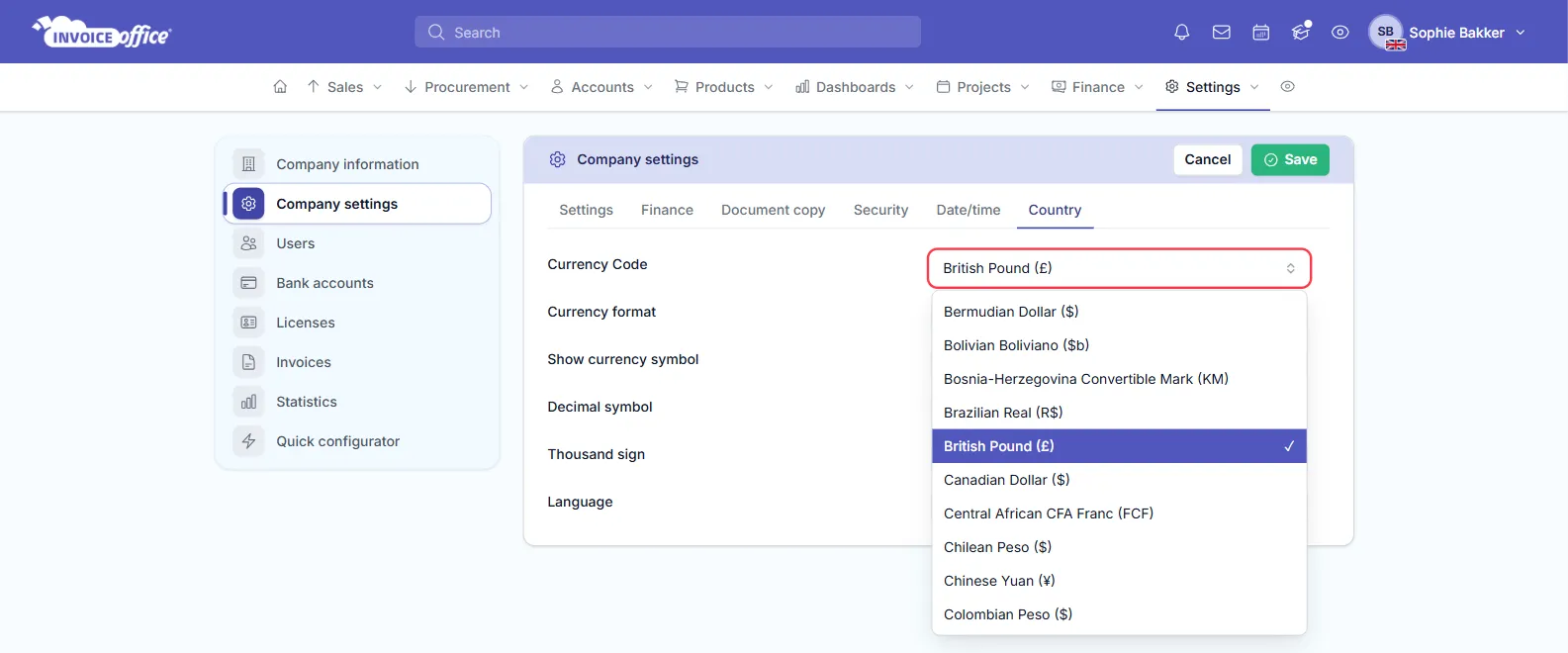Open Invoices in sidebar
The width and height of the screenshot is (1568, 653).
pyautogui.click(x=357, y=362)
